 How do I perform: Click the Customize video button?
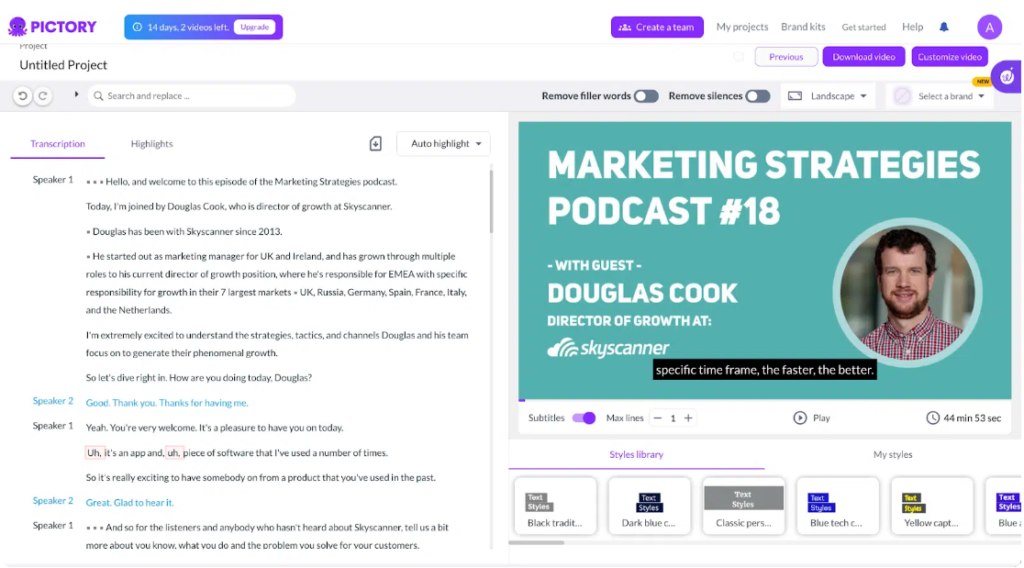[949, 57]
